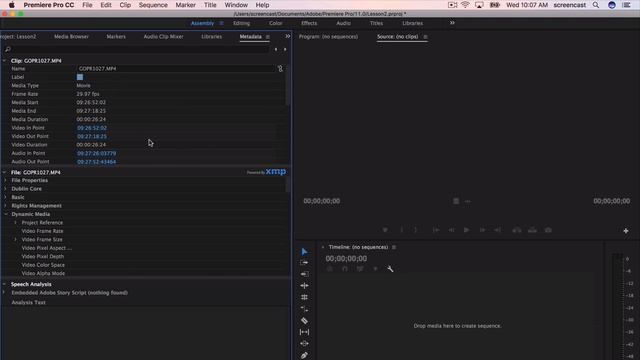Click the clip Name input field

pos(176,69)
